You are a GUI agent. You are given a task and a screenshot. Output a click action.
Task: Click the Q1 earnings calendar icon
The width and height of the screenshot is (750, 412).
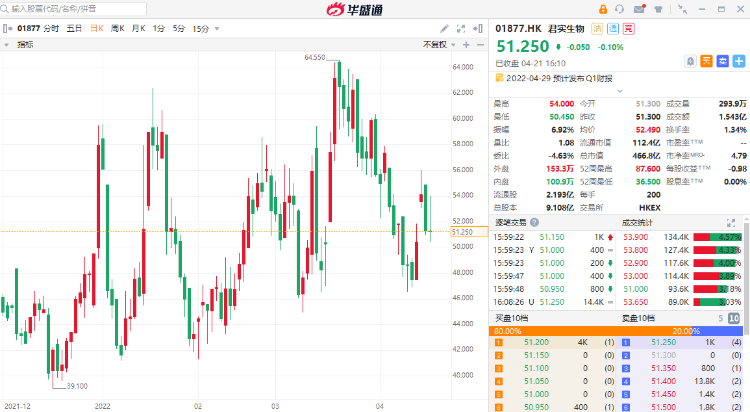[499, 78]
